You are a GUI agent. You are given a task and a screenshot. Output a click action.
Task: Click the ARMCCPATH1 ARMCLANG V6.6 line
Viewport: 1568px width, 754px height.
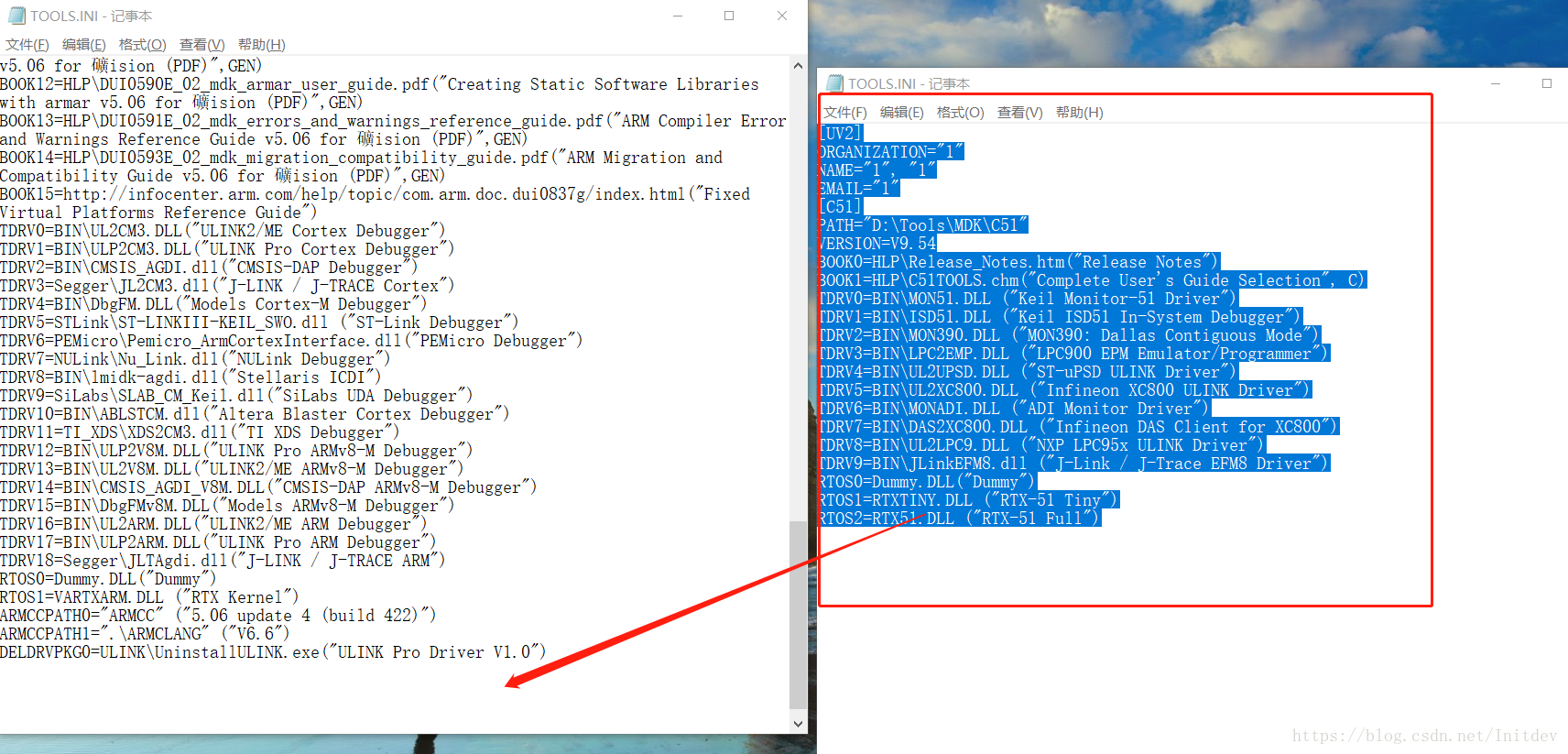pyautogui.click(x=145, y=634)
